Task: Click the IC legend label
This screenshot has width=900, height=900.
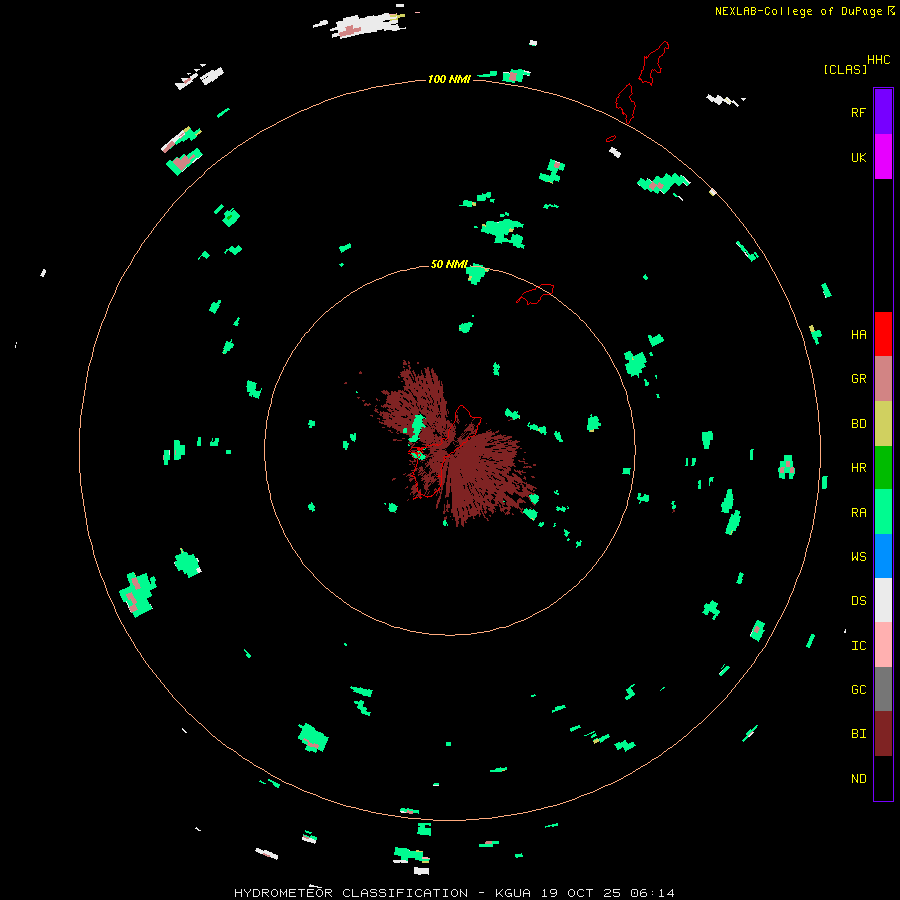Action: (858, 646)
